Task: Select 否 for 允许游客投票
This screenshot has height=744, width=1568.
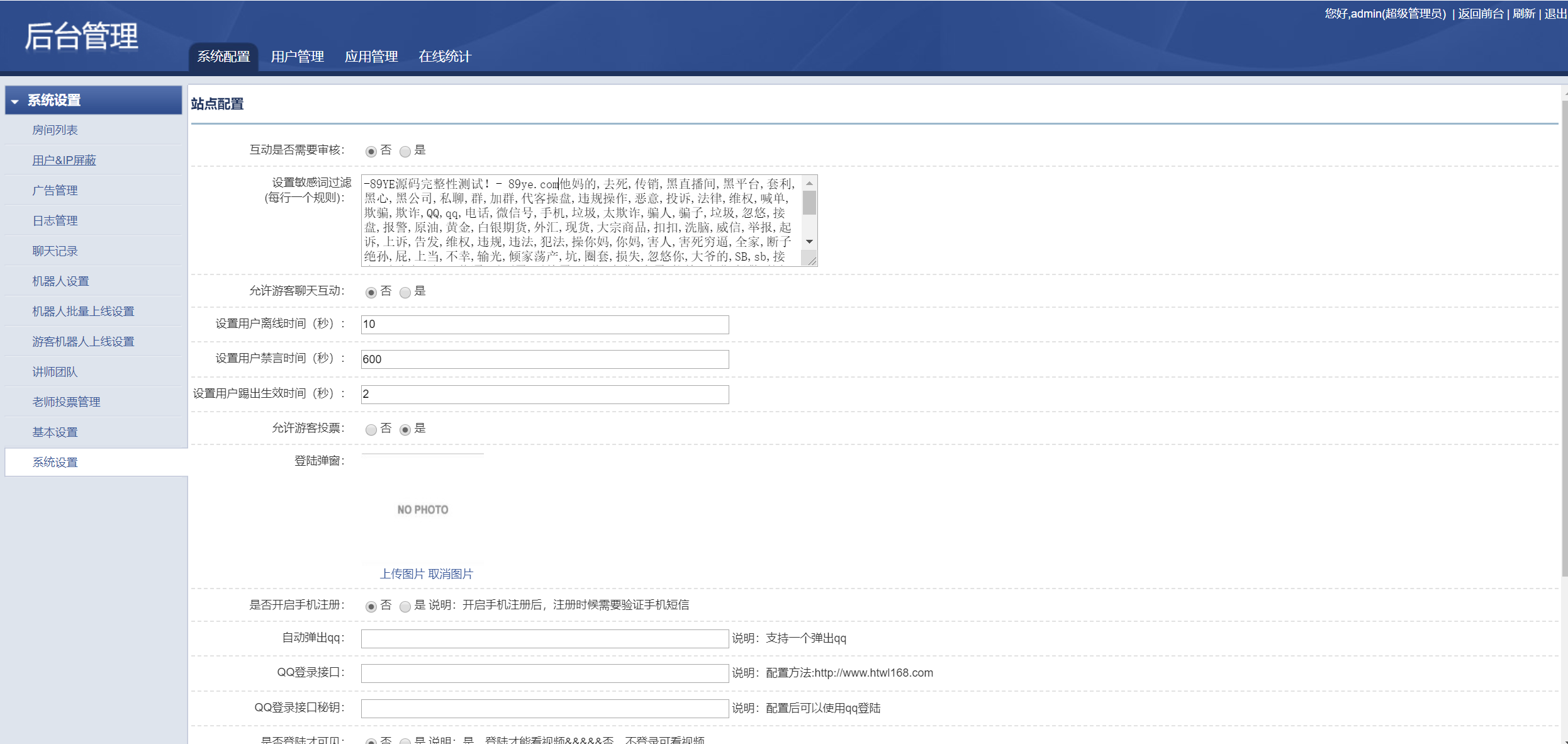Action: [371, 430]
